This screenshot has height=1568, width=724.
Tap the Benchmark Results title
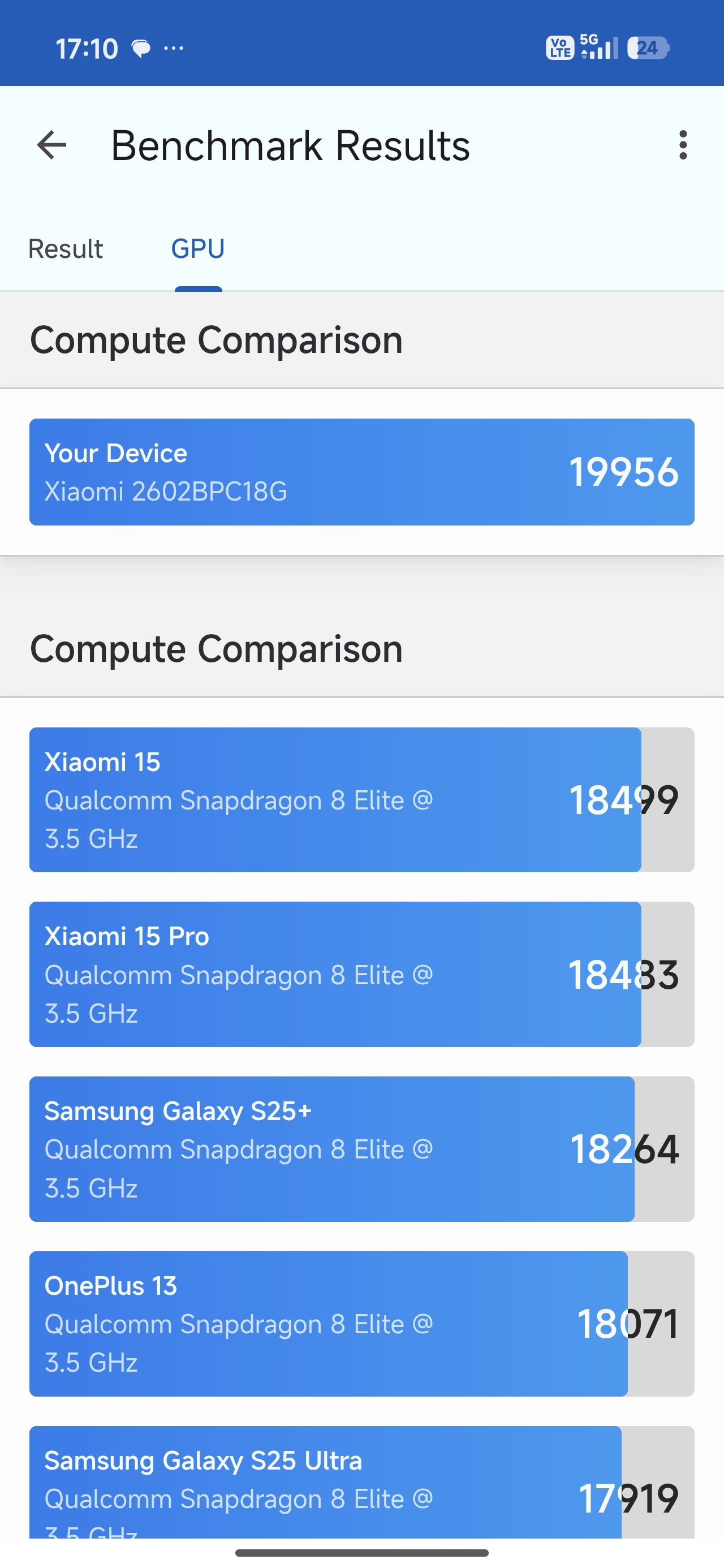pos(291,146)
